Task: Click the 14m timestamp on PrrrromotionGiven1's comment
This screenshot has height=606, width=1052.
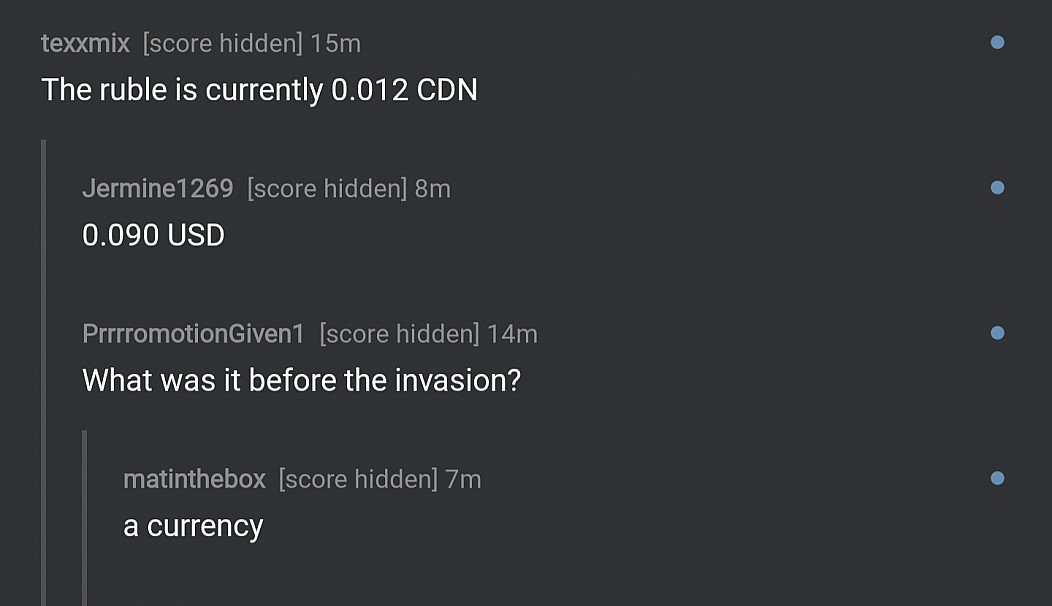Action: (512, 334)
